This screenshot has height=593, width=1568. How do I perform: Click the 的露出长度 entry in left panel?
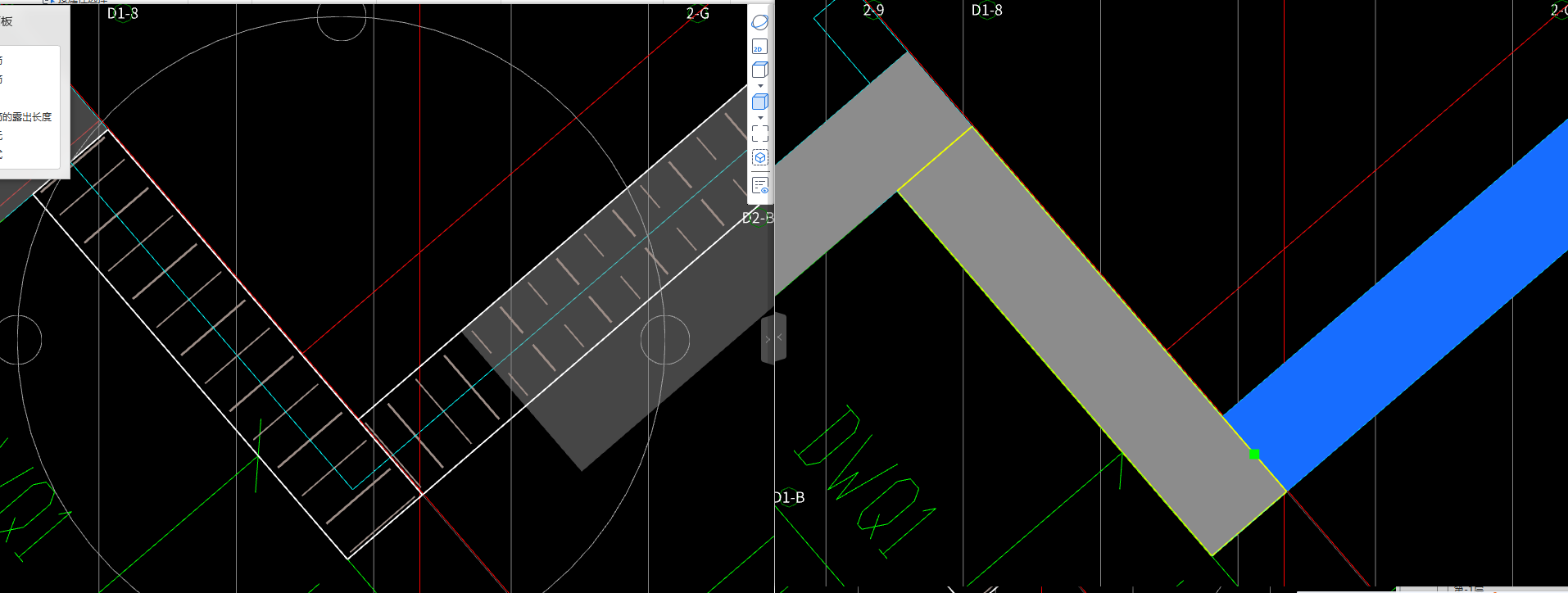pos(26,117)
